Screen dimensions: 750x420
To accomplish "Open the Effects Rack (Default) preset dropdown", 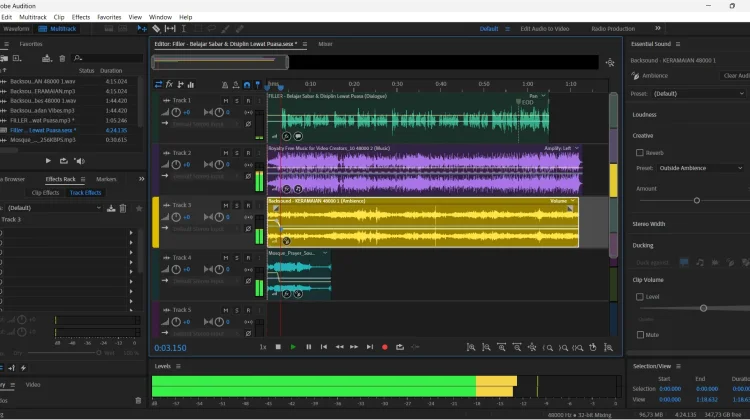I will 54,208.
